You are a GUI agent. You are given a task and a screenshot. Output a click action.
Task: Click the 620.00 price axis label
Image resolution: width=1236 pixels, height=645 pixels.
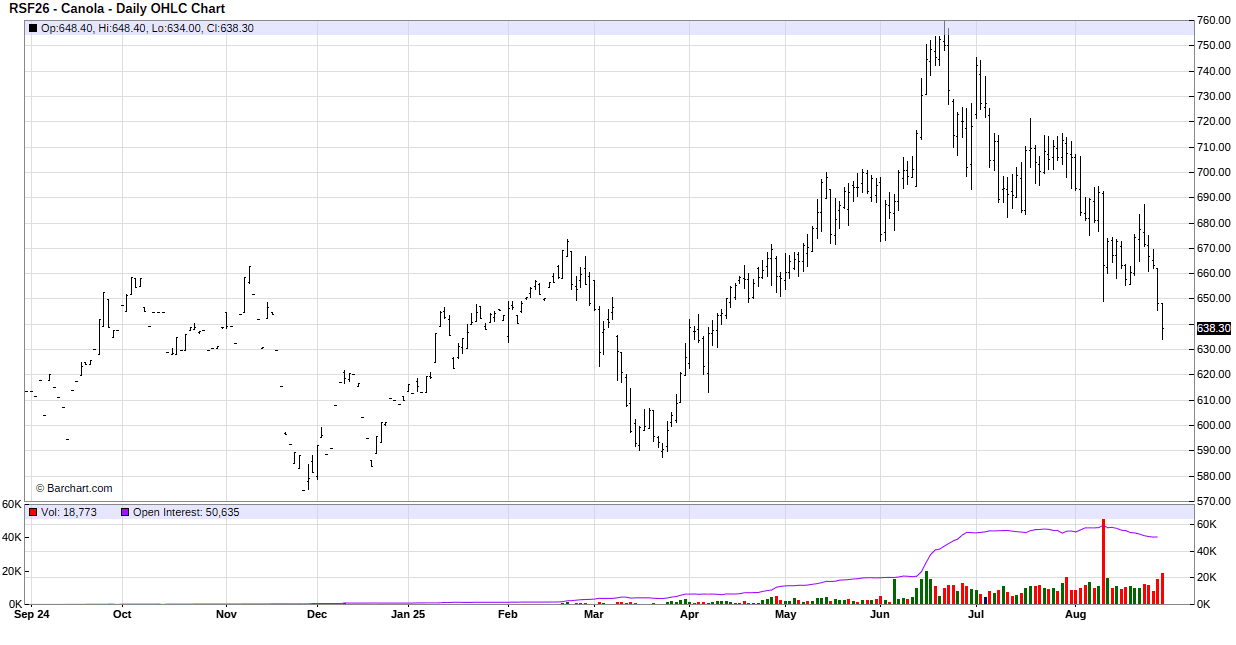coord(1213,374)
